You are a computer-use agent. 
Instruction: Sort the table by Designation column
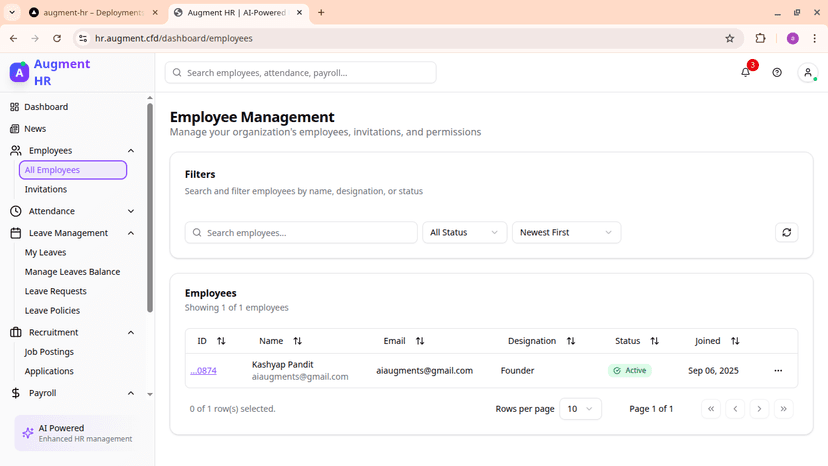[571, 341]
